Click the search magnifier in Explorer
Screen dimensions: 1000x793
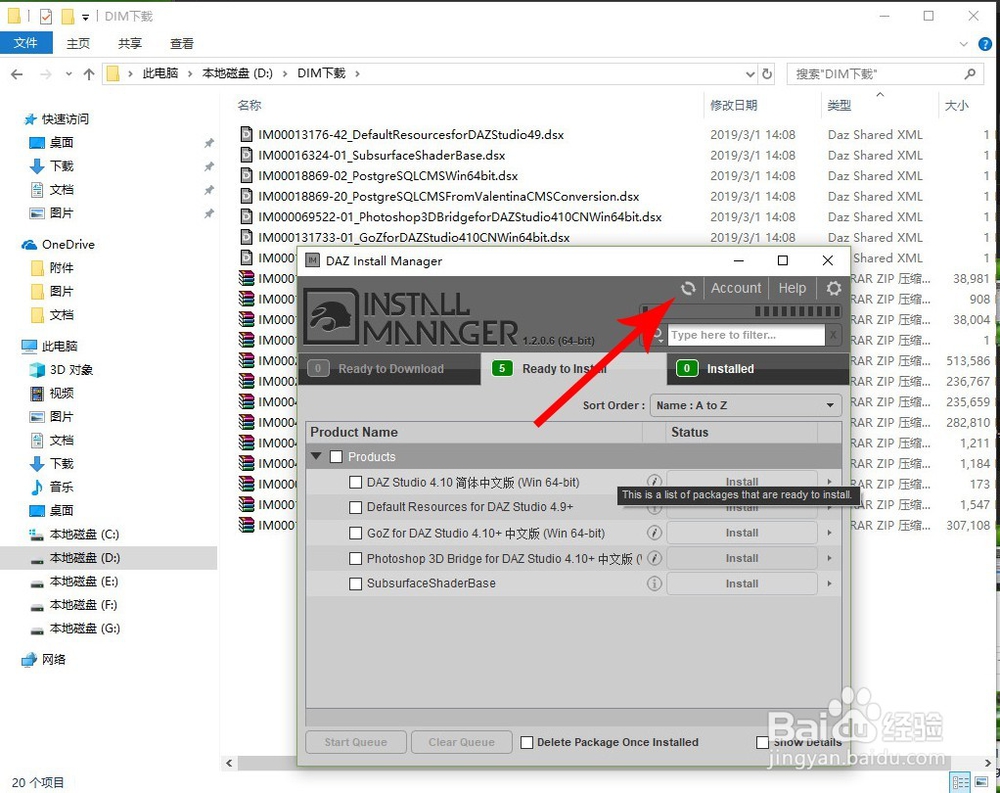(x=969, y=74)
